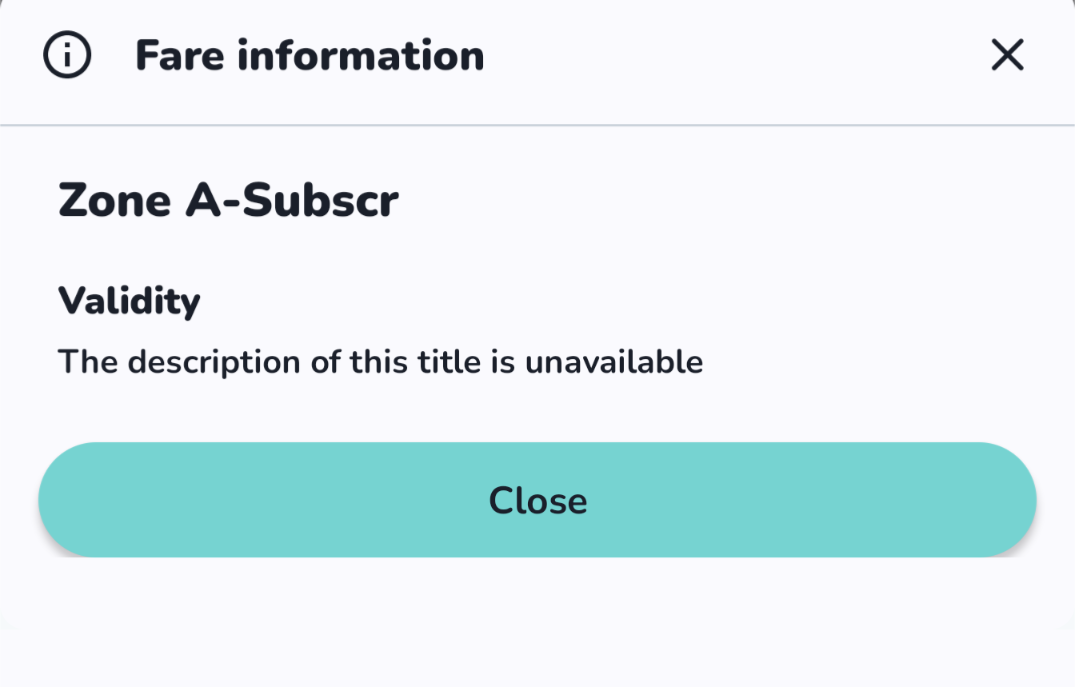Click the header divider line below the title

tap(538, 125)
